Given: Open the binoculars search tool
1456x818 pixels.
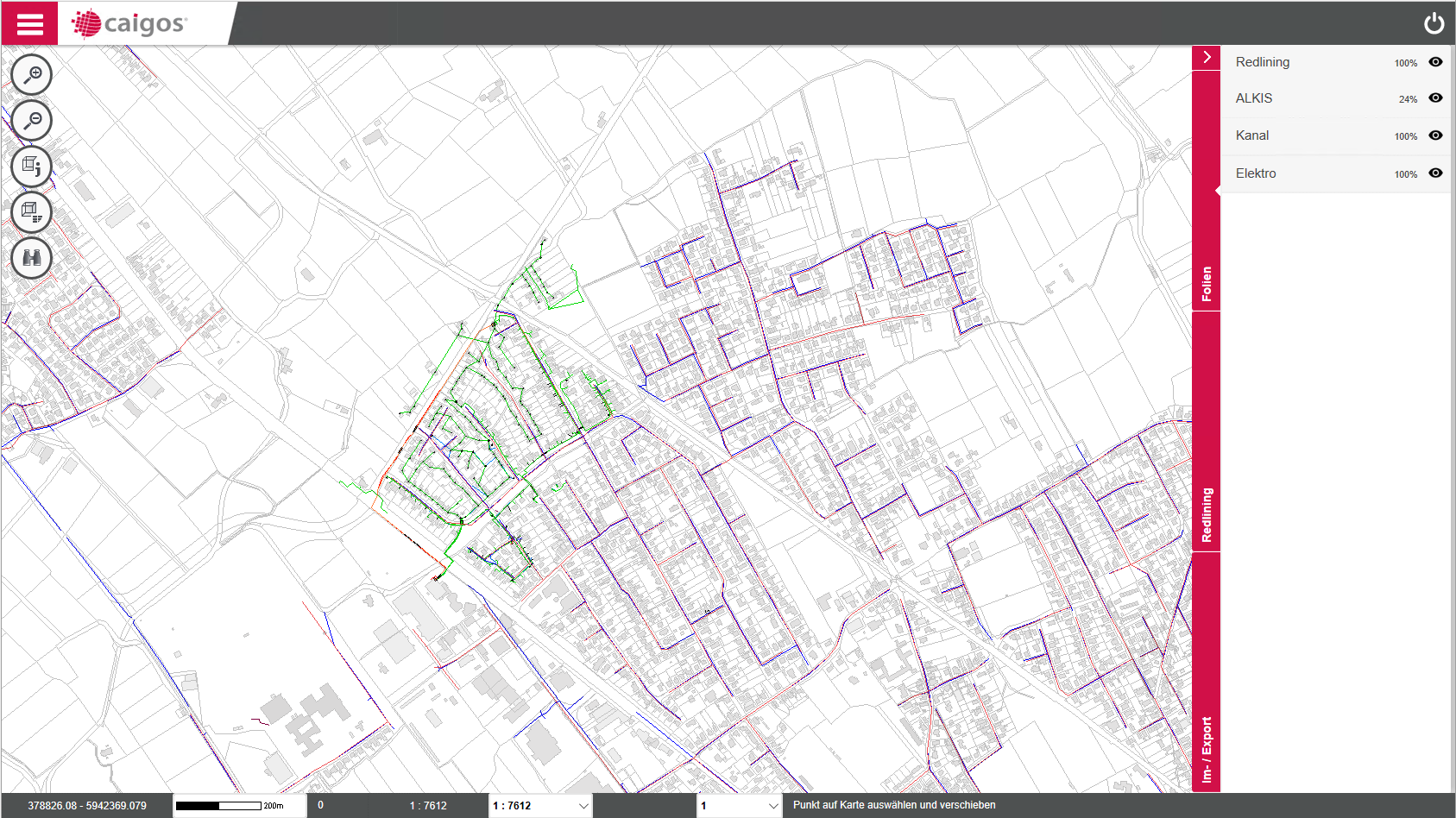Looking at the screenshot, I should pyautogui.click(x=32, y=258).
